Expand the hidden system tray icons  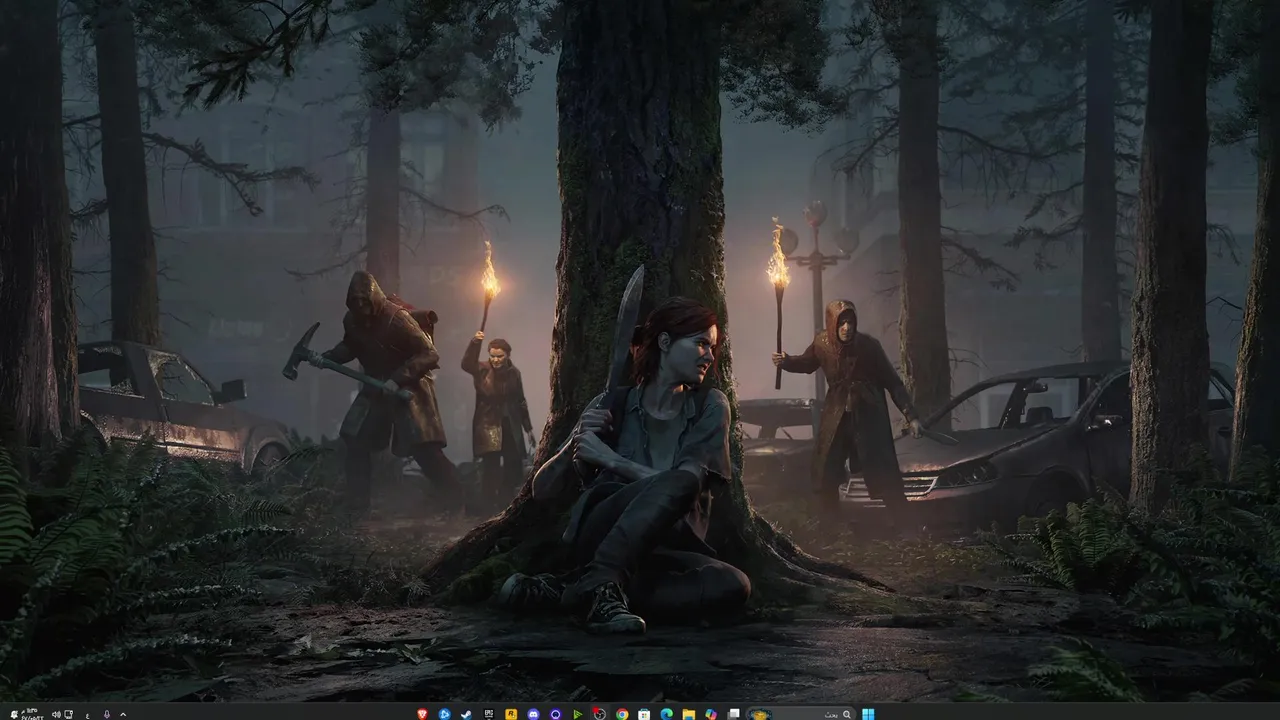123,714
